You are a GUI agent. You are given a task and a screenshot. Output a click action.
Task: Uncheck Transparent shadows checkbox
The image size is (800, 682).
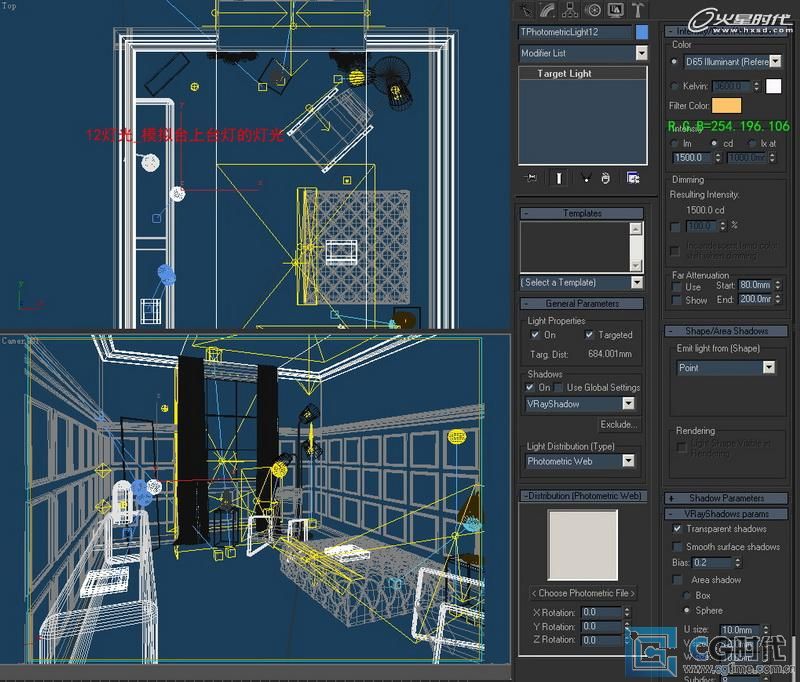677,529
